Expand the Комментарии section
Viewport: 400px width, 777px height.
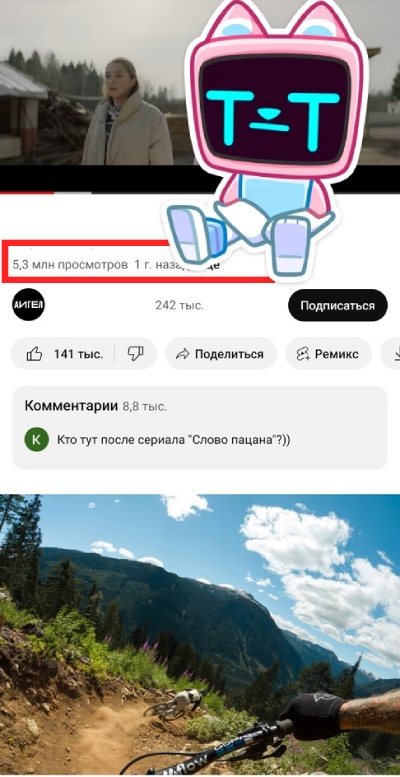(x=200, y=428)
